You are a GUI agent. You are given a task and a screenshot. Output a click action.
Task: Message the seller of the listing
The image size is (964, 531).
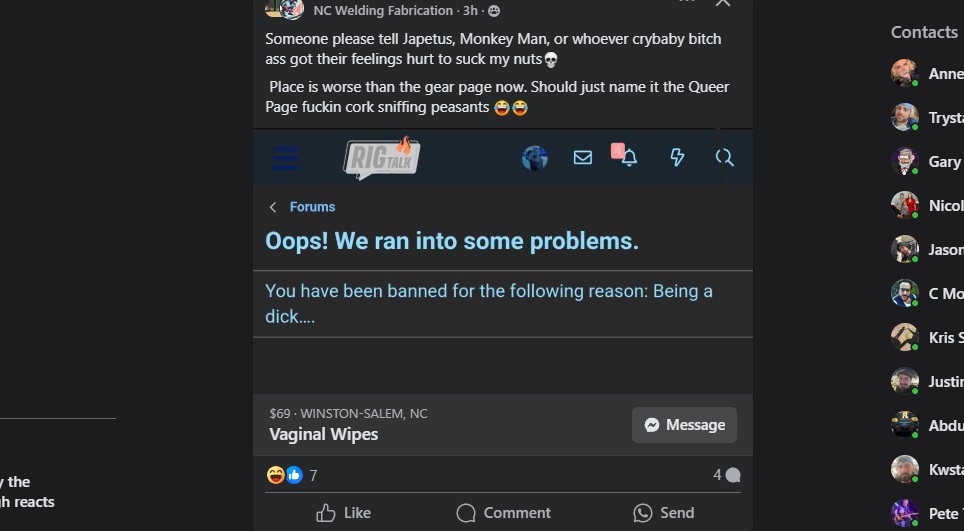click(x=684, y=425)
